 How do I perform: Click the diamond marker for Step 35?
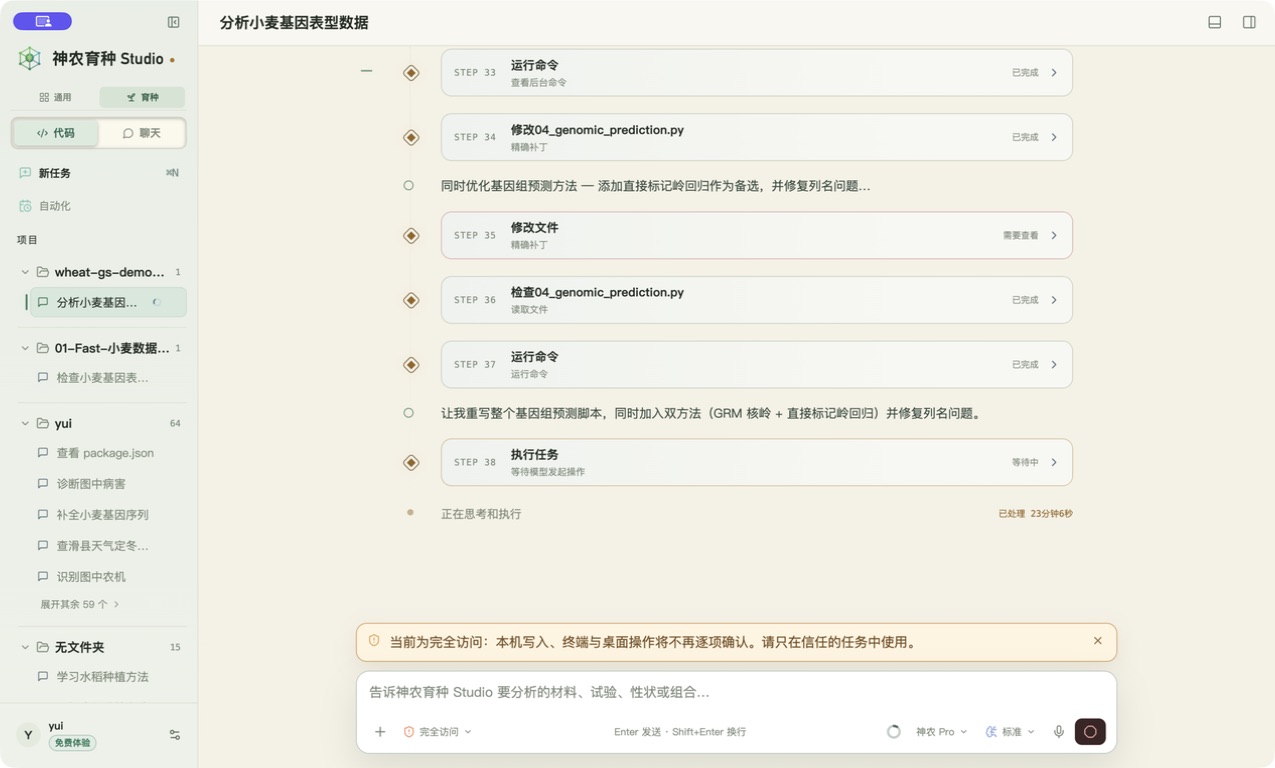point(411,236)
